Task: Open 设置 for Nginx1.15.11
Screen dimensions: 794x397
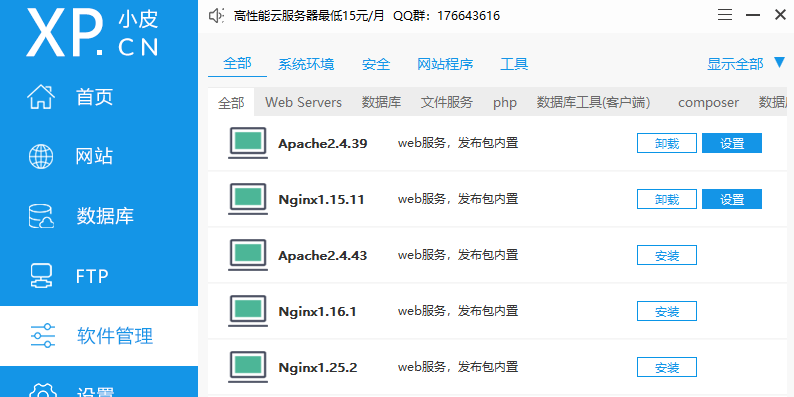Action: 732,199
